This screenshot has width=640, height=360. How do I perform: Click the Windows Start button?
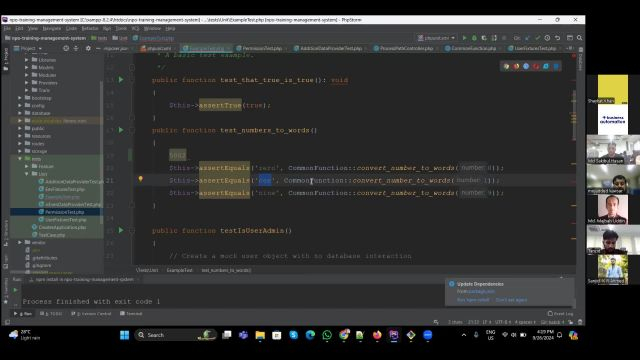(124, 335)
